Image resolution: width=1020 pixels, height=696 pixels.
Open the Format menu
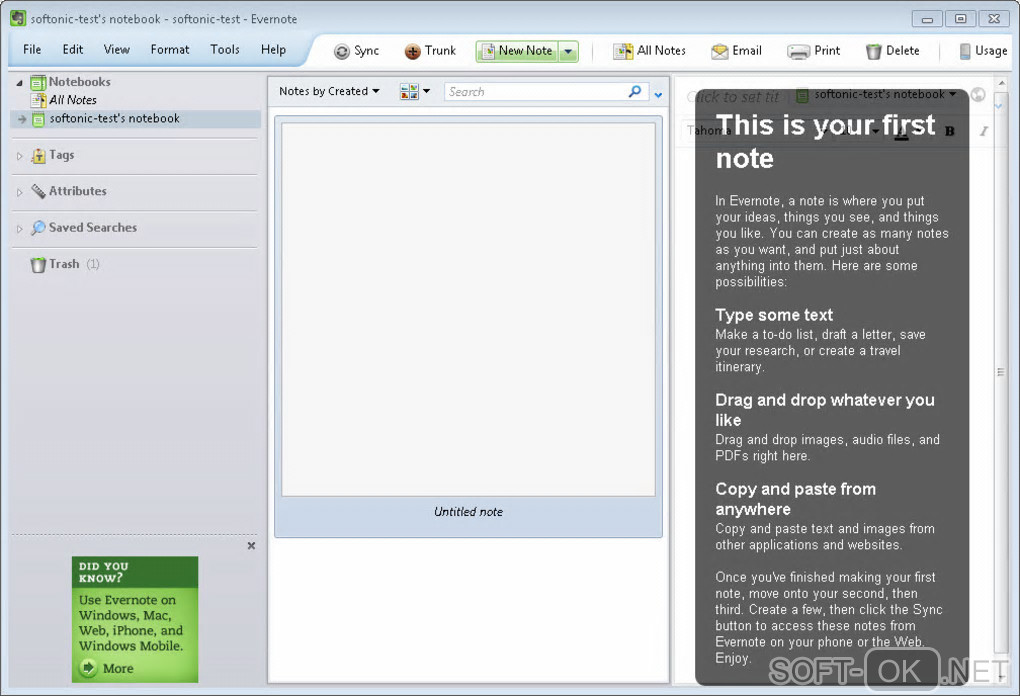(170, 49)
